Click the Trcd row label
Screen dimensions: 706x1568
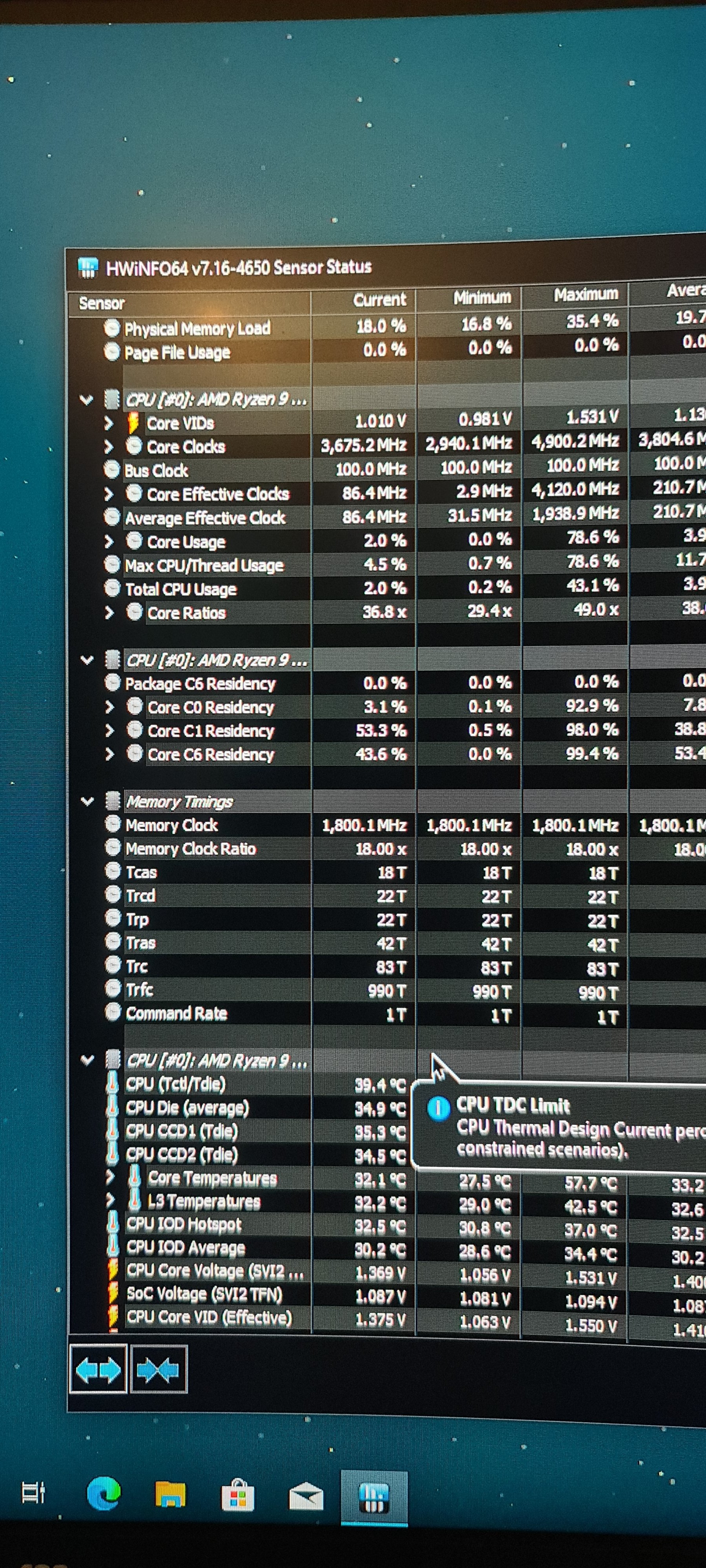click(141, 895)
